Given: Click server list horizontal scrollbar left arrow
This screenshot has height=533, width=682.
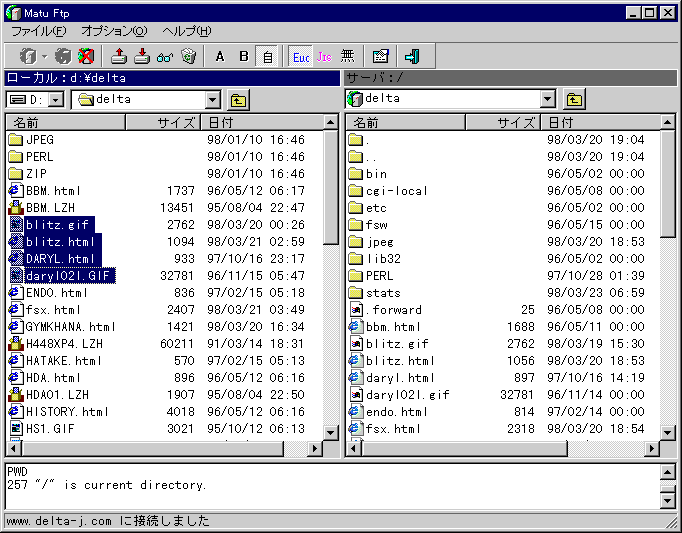Looking at the screenshot, I should pyautogui.click(x=354, y=449).
